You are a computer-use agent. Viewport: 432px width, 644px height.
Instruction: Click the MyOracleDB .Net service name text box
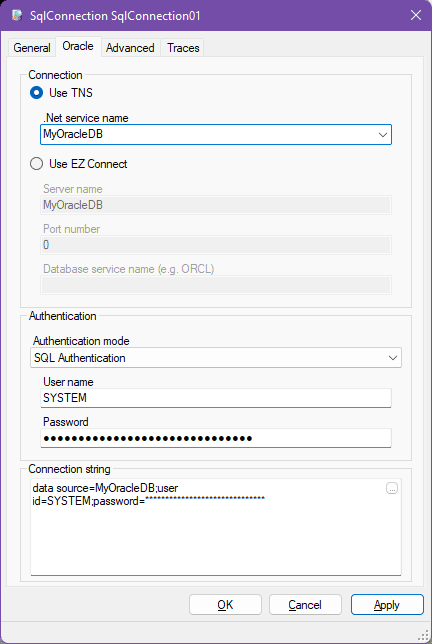[208, 135]
